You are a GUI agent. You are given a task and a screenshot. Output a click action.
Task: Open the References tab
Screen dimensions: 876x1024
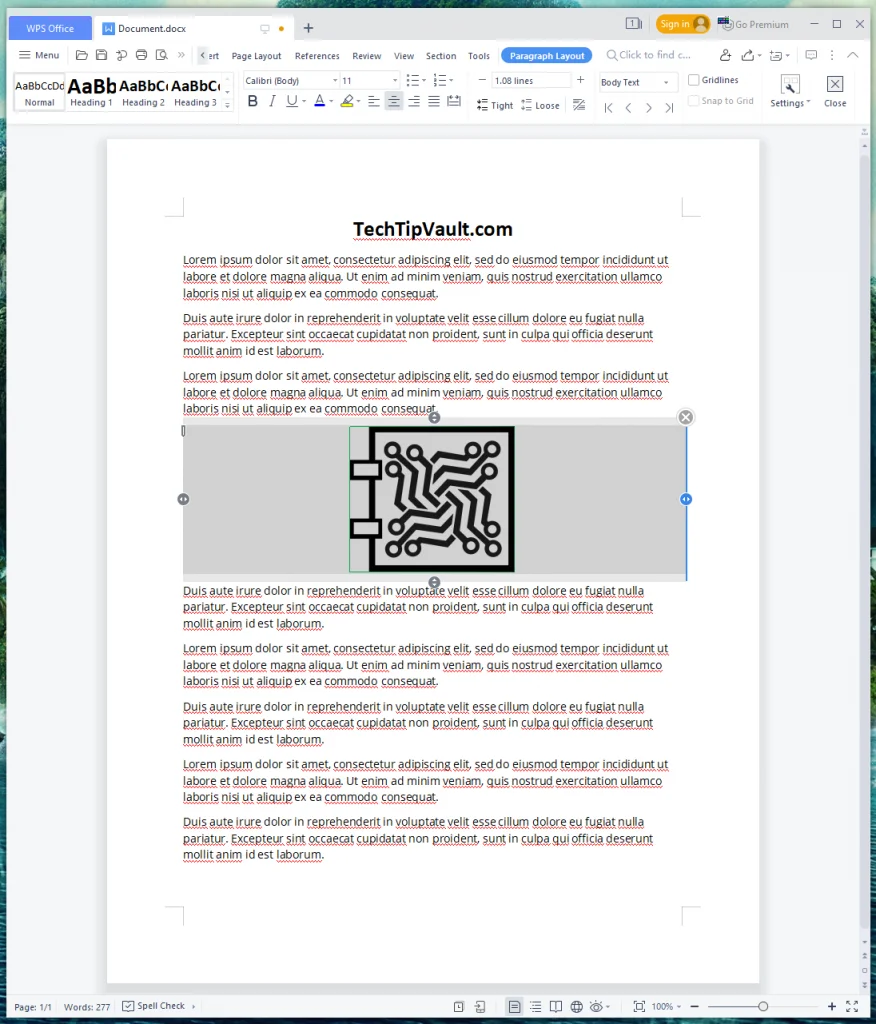[317, 56]
